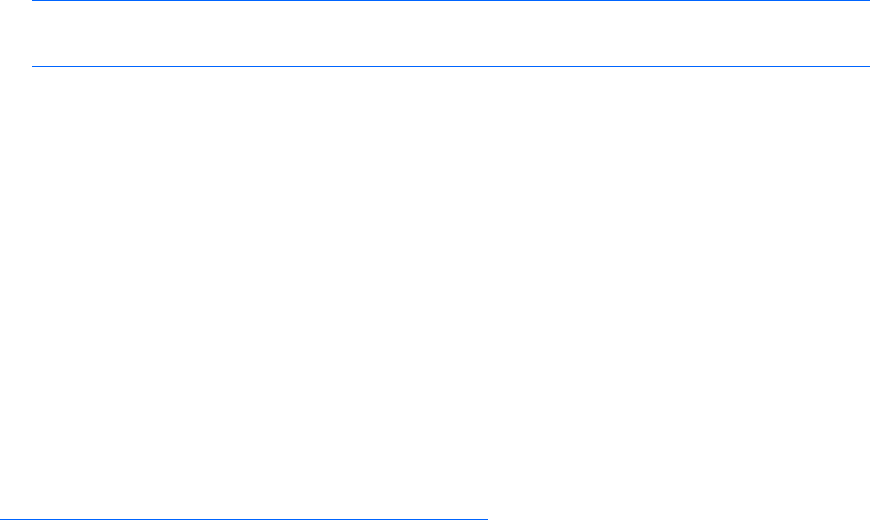
Task: Click the left end of the second blue line
Action: pos(35,67)
